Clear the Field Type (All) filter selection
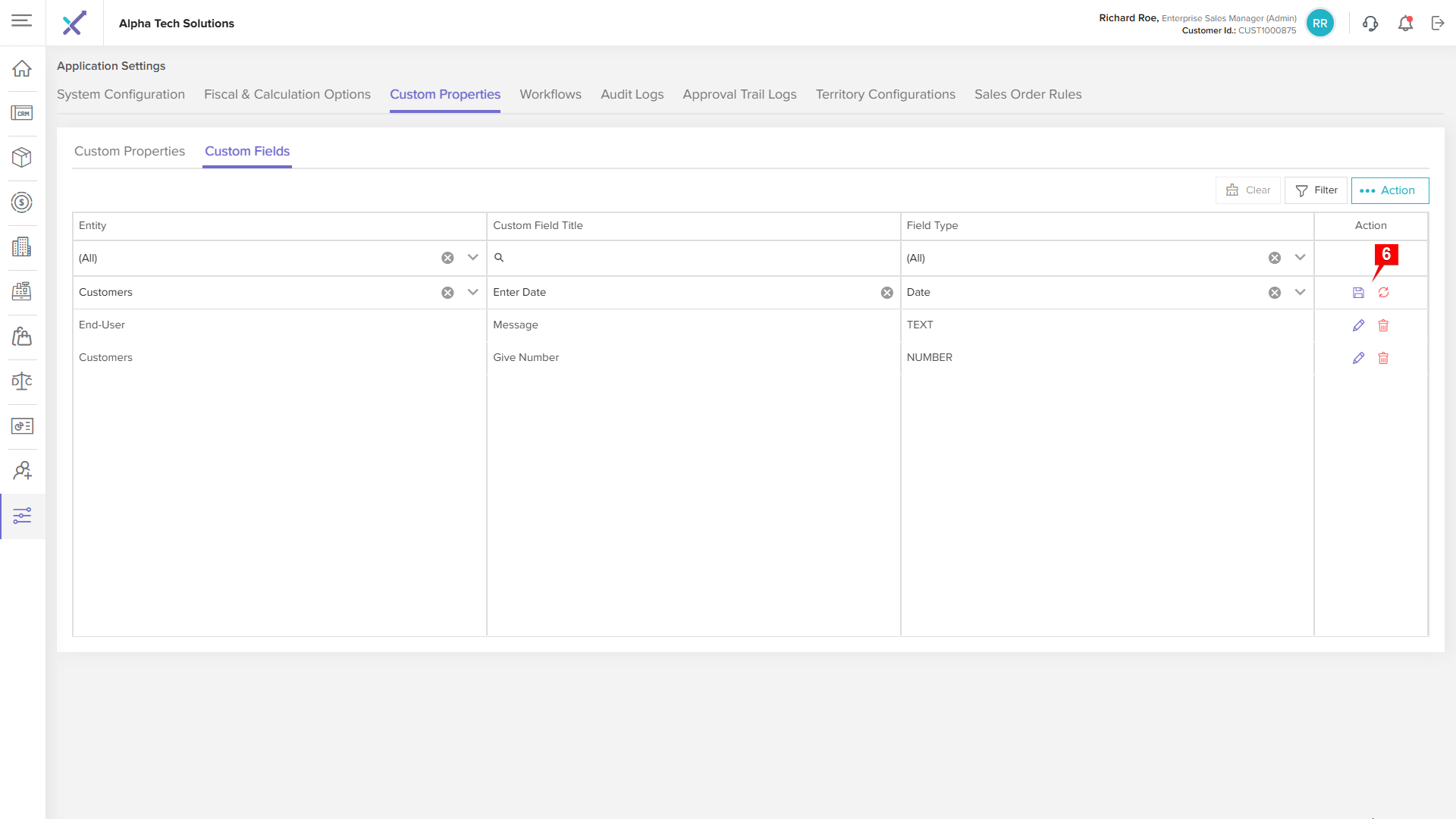The image size is (1456, 819). (x=1274, y=258)
